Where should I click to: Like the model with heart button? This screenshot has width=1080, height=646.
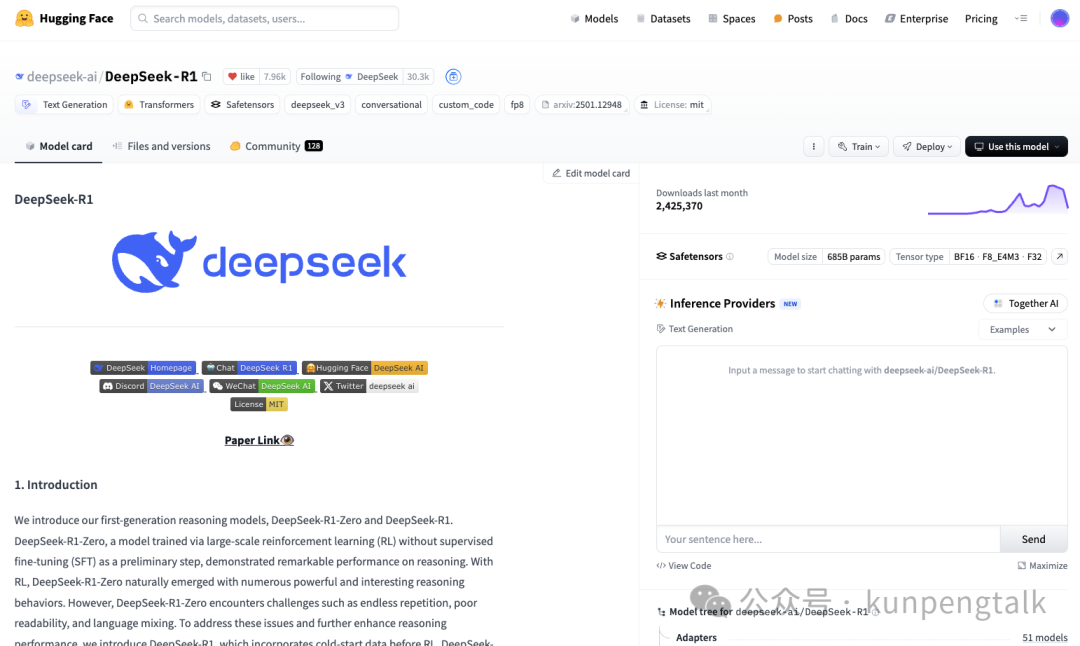point(241,76)
